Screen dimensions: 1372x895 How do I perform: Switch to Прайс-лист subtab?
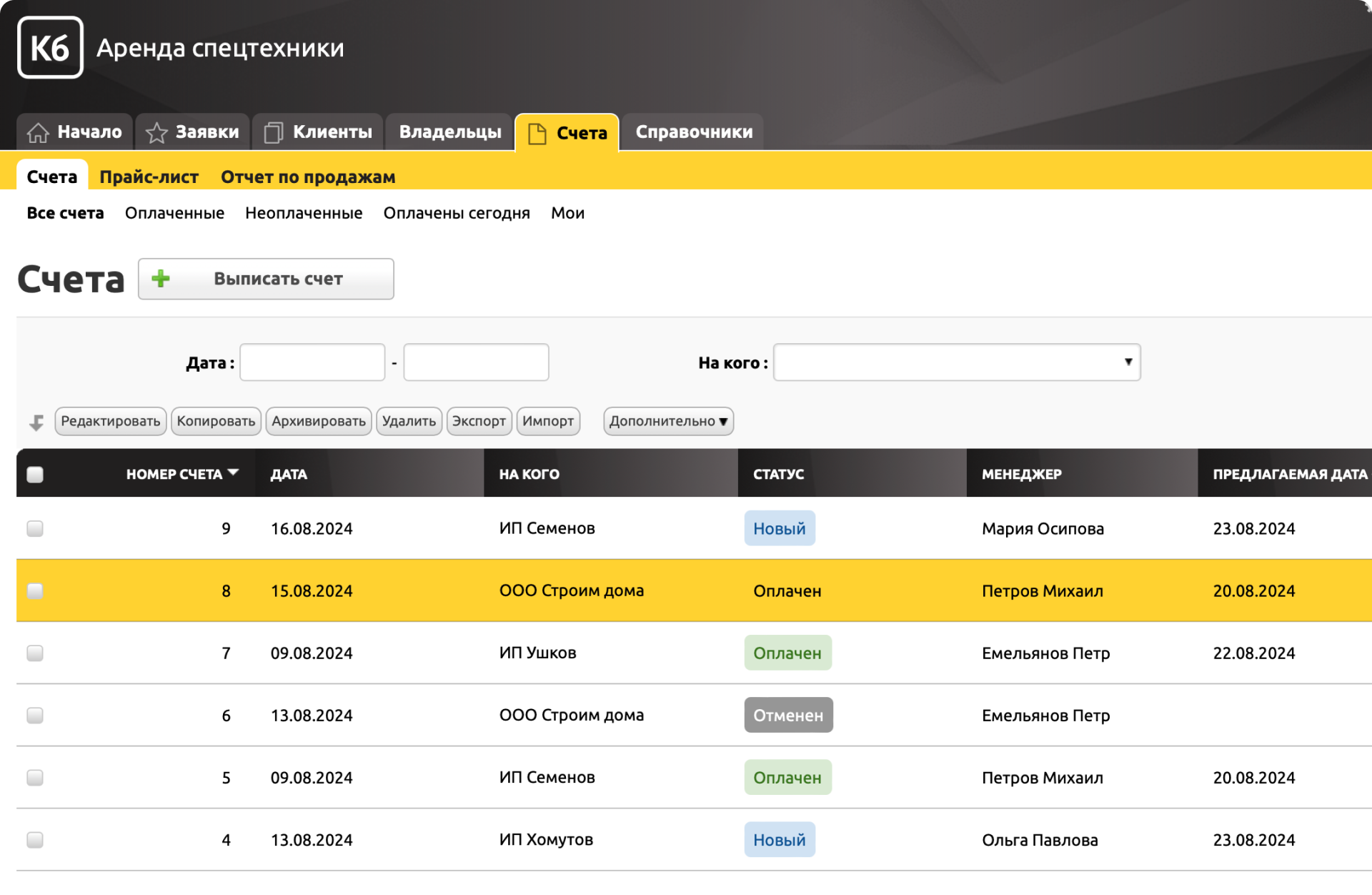coord(149,177)
